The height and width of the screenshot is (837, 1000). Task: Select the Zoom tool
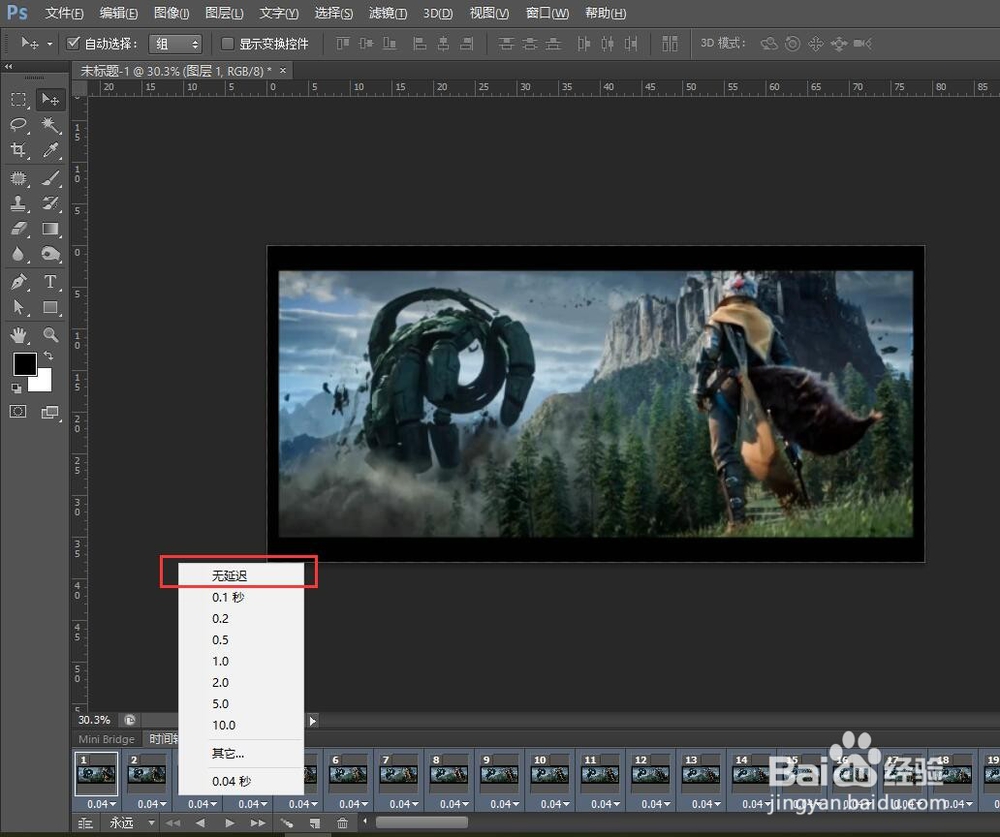pyautogui.click(x=50, y=334)
